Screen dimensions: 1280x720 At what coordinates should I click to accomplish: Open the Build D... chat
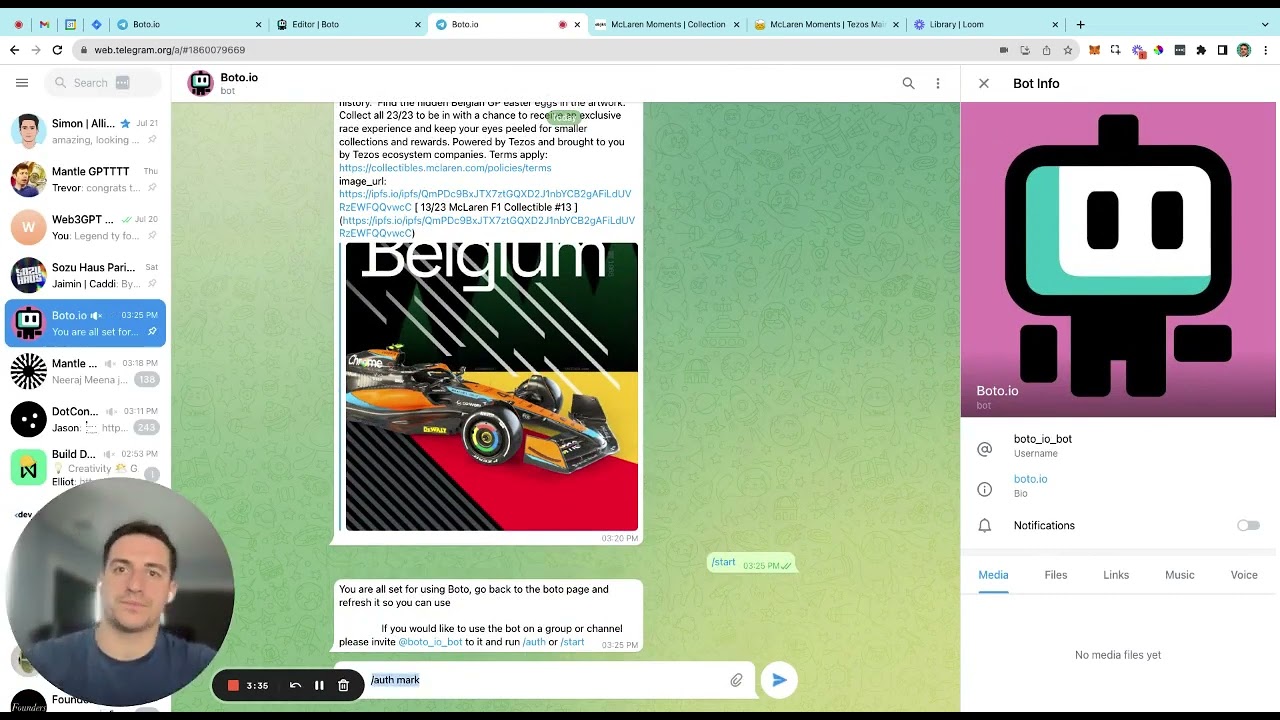[85, 466]
